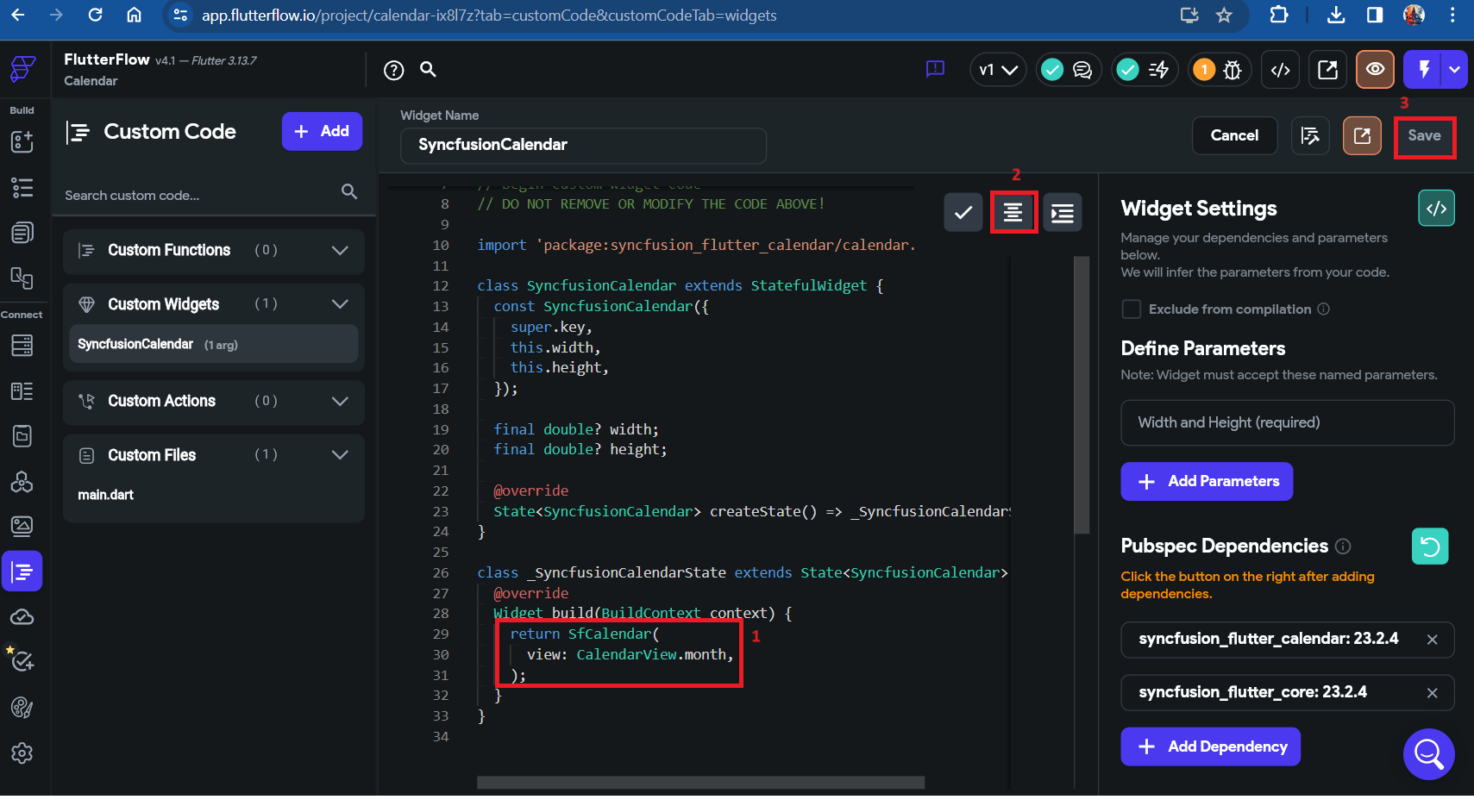This screenshot has height=812, width=1474.
Task: Open the v1 version dropdown
Action: [998, 70]
